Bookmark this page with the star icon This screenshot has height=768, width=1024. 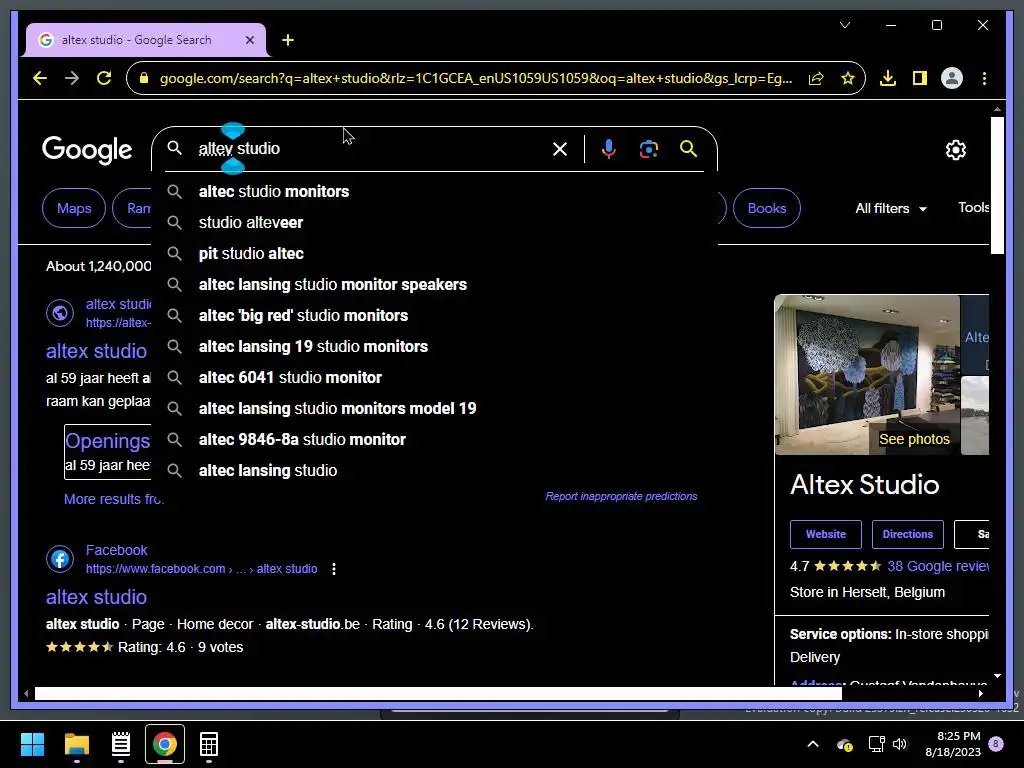848,78
